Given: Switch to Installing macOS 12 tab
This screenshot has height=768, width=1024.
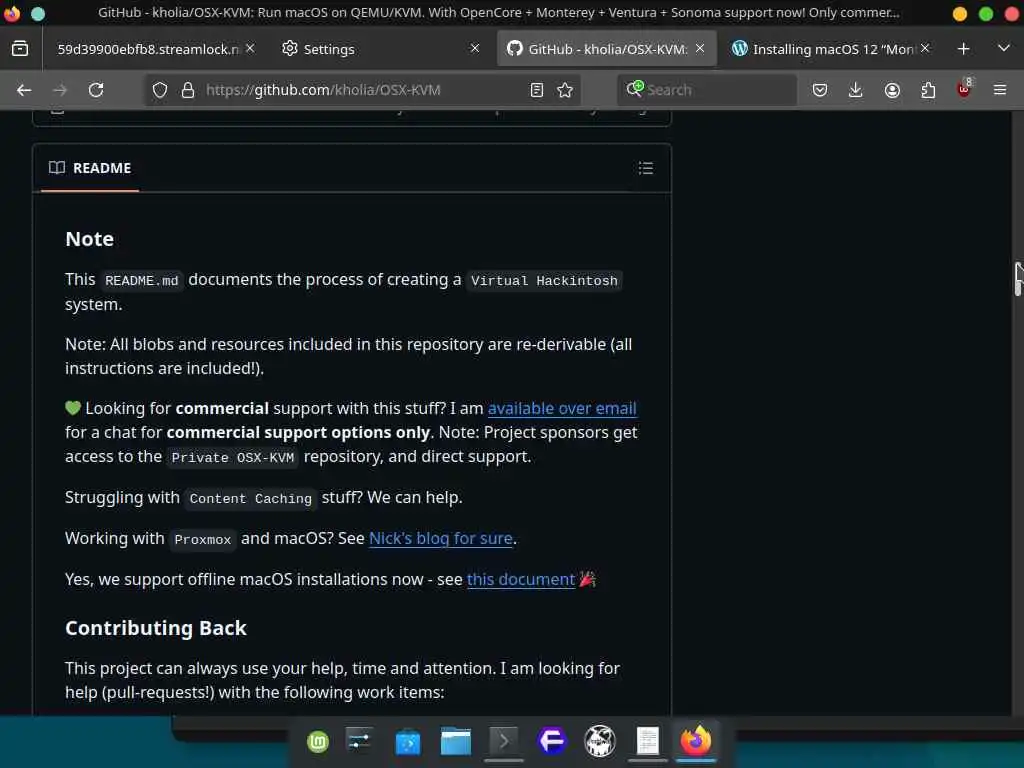Looking at the screenshot, I should 829,49.
